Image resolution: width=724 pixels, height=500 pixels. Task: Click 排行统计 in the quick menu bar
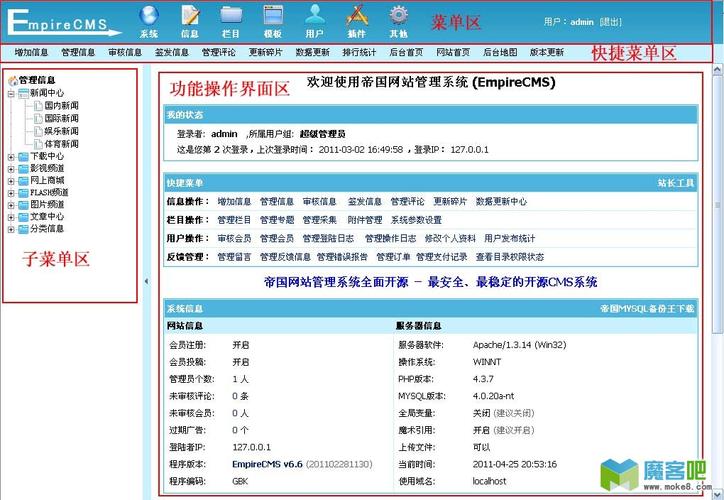[x=360, y=52]
